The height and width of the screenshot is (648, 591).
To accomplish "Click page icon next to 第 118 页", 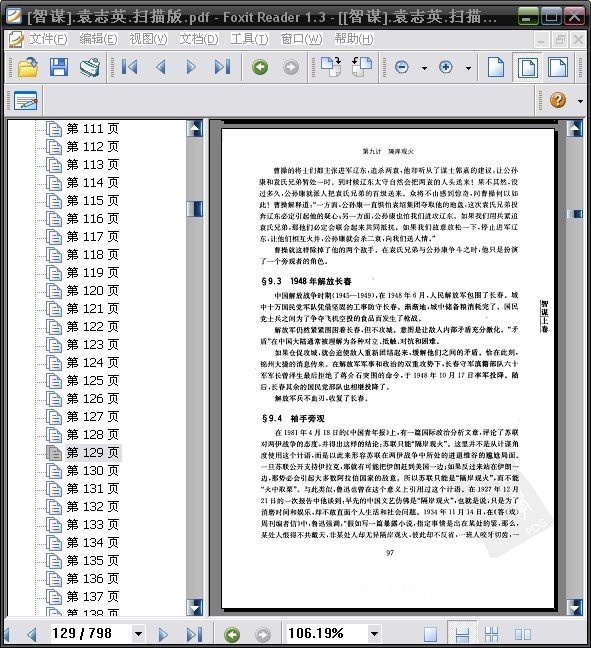I will click(54, 255).
